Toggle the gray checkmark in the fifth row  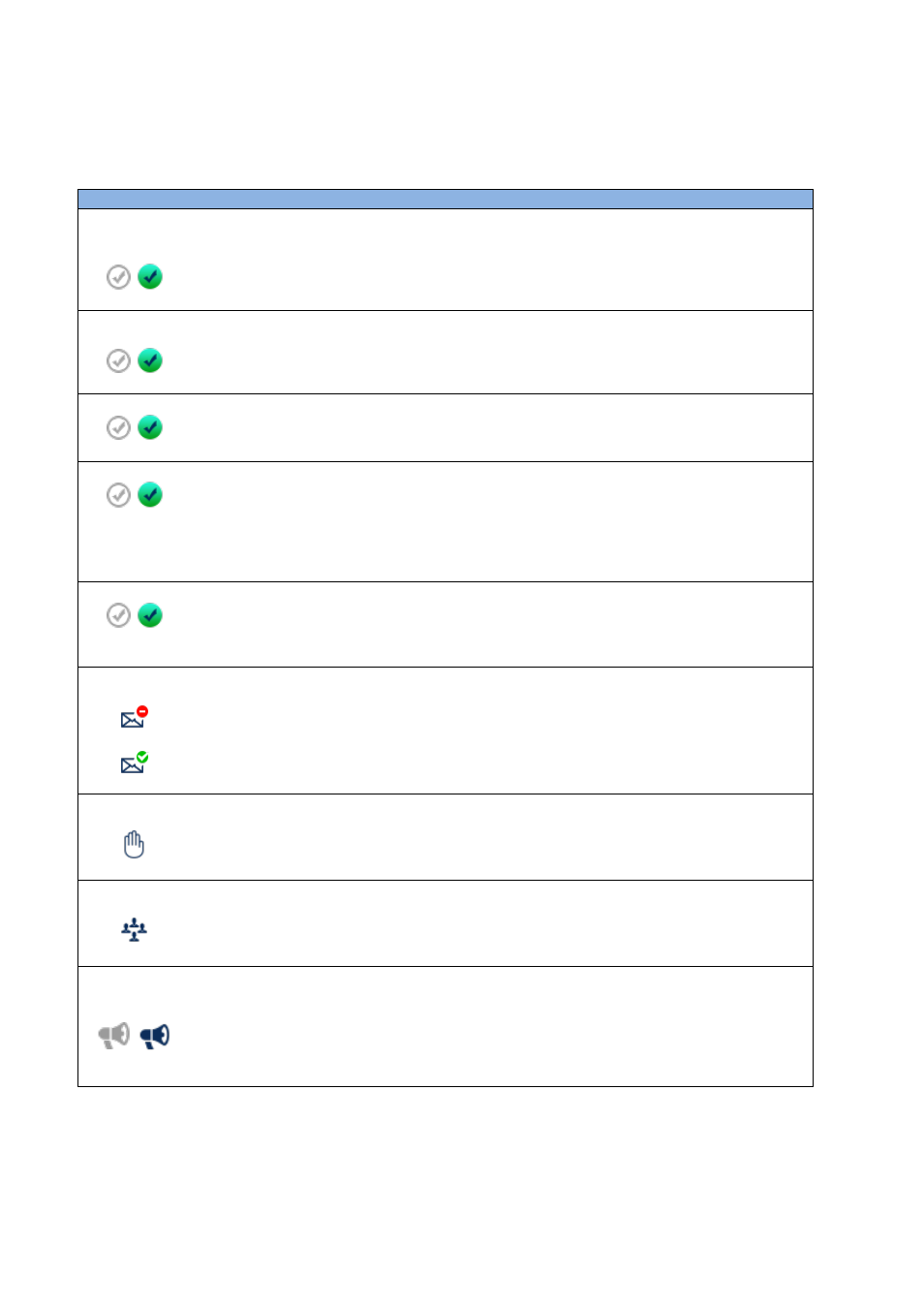coord(118,615)
